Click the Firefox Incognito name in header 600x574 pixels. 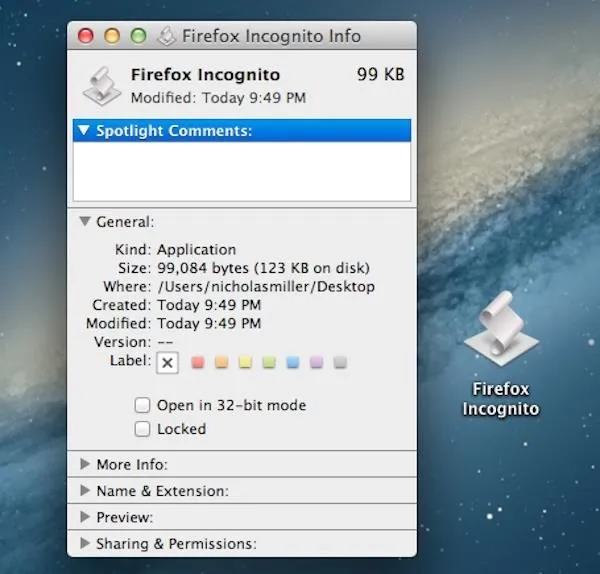(205, 75)
